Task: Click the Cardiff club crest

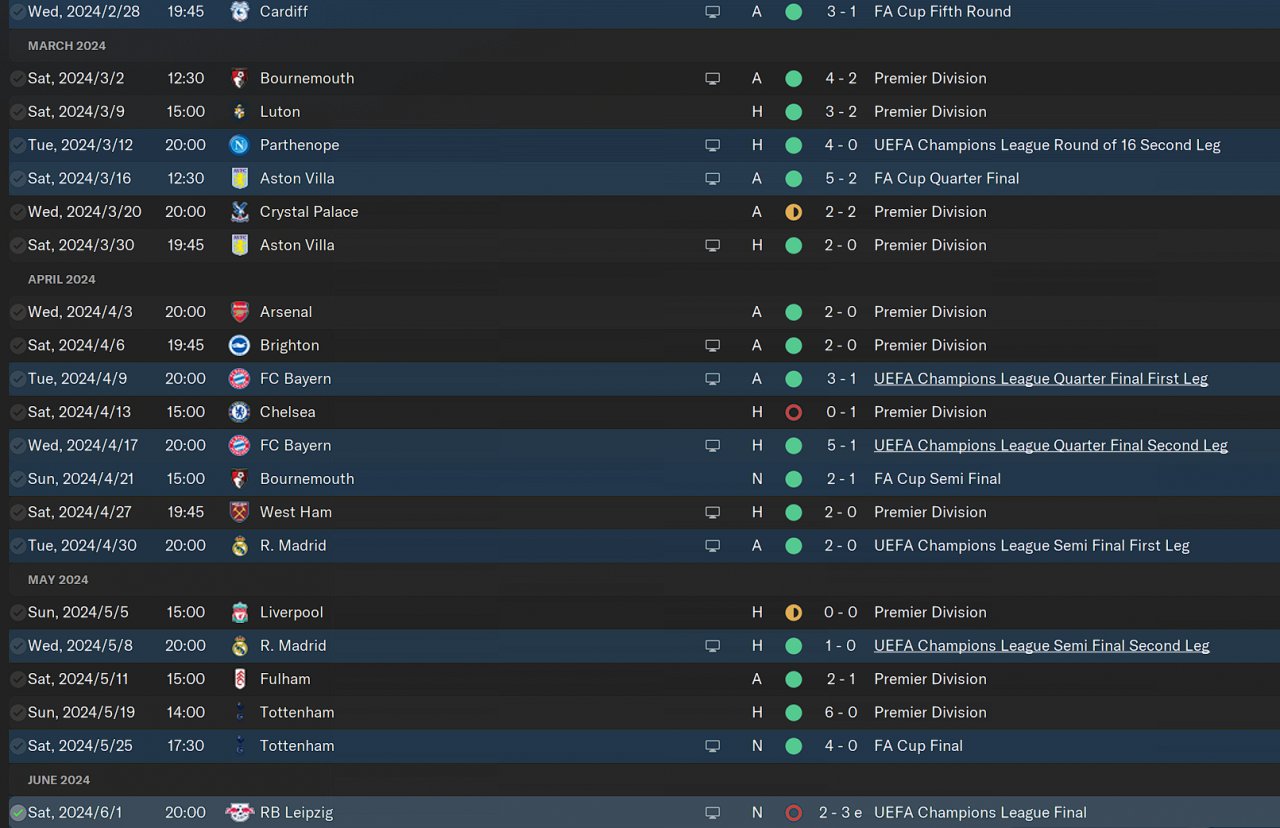Action: click(239, 12)
